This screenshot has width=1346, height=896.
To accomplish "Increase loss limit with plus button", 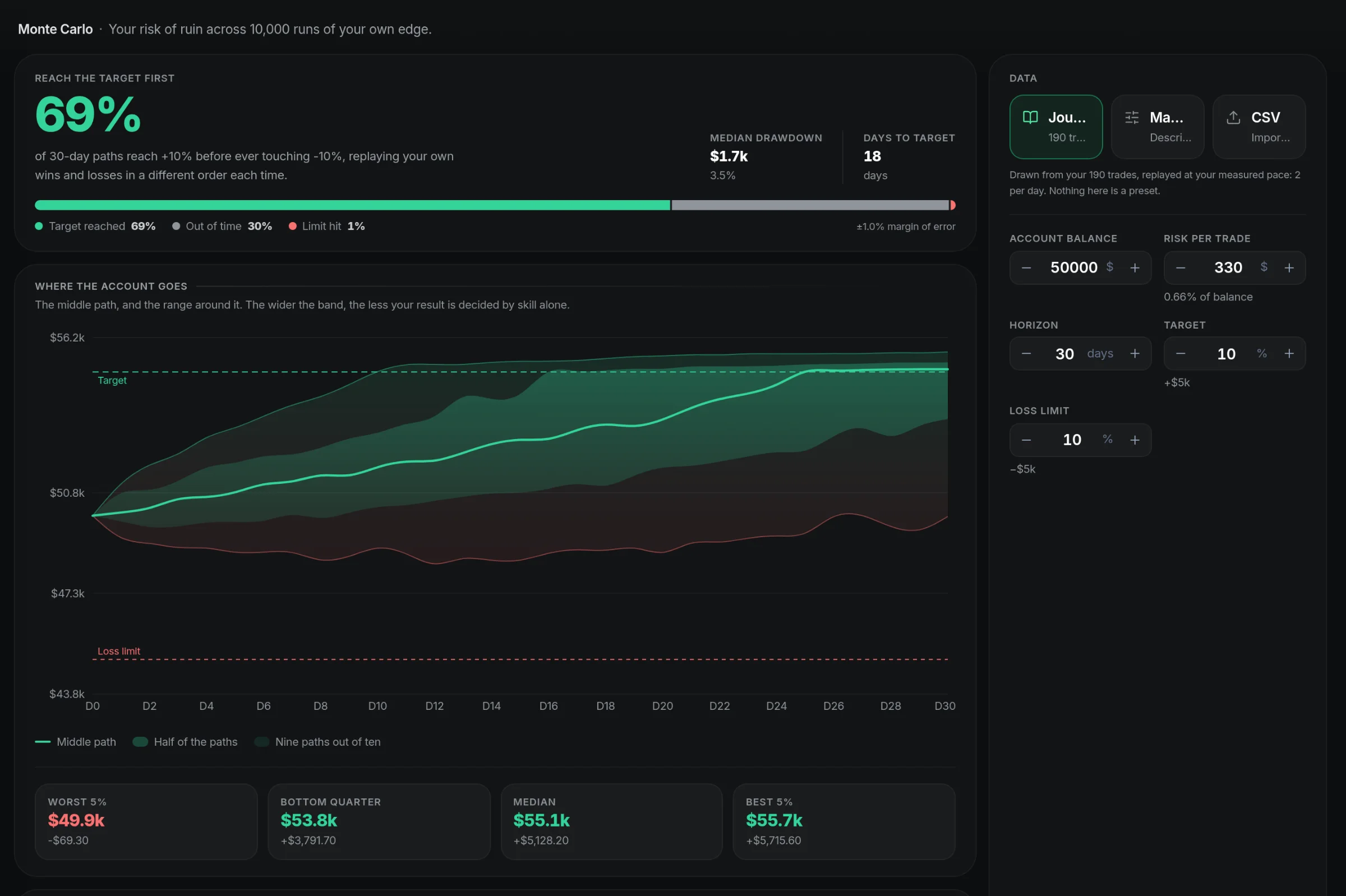I will [x=1135, y=440].
